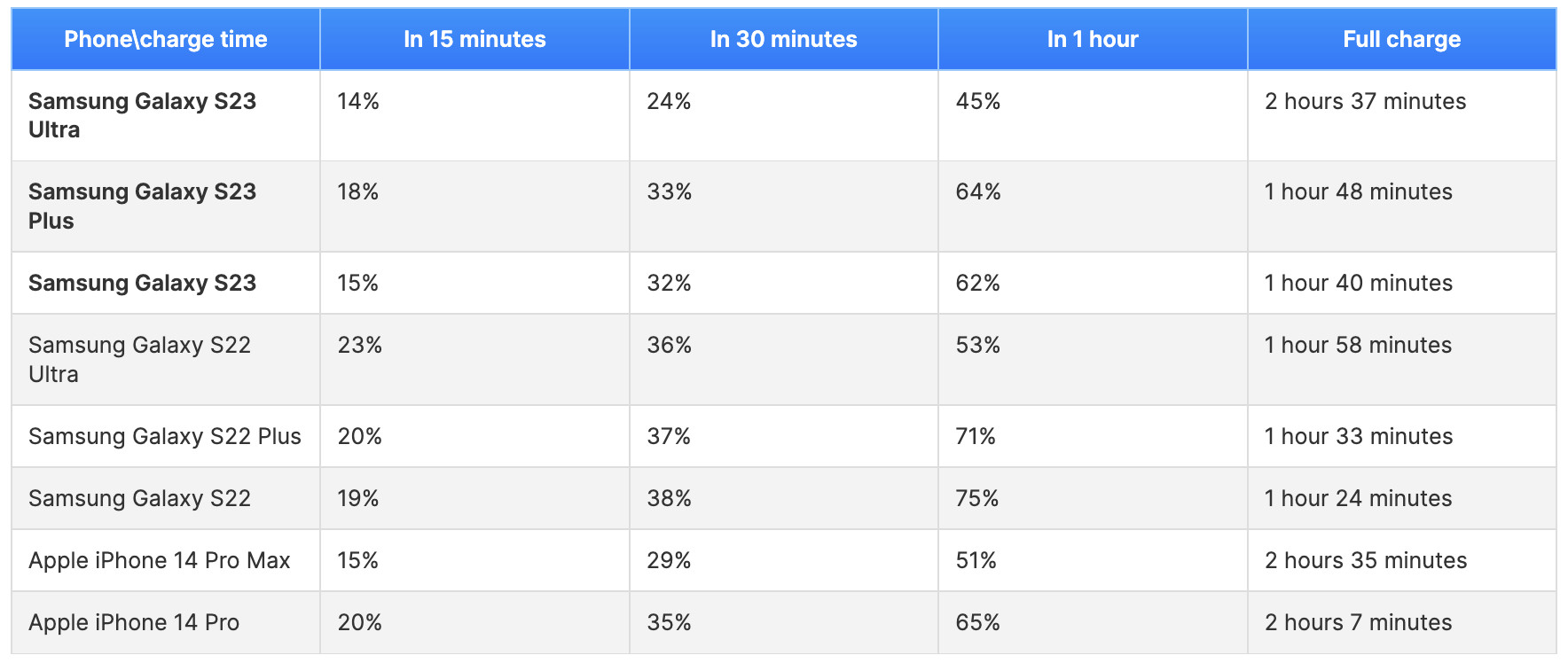Select the "2 hours 7 minutes" cell

(1358, 622)
